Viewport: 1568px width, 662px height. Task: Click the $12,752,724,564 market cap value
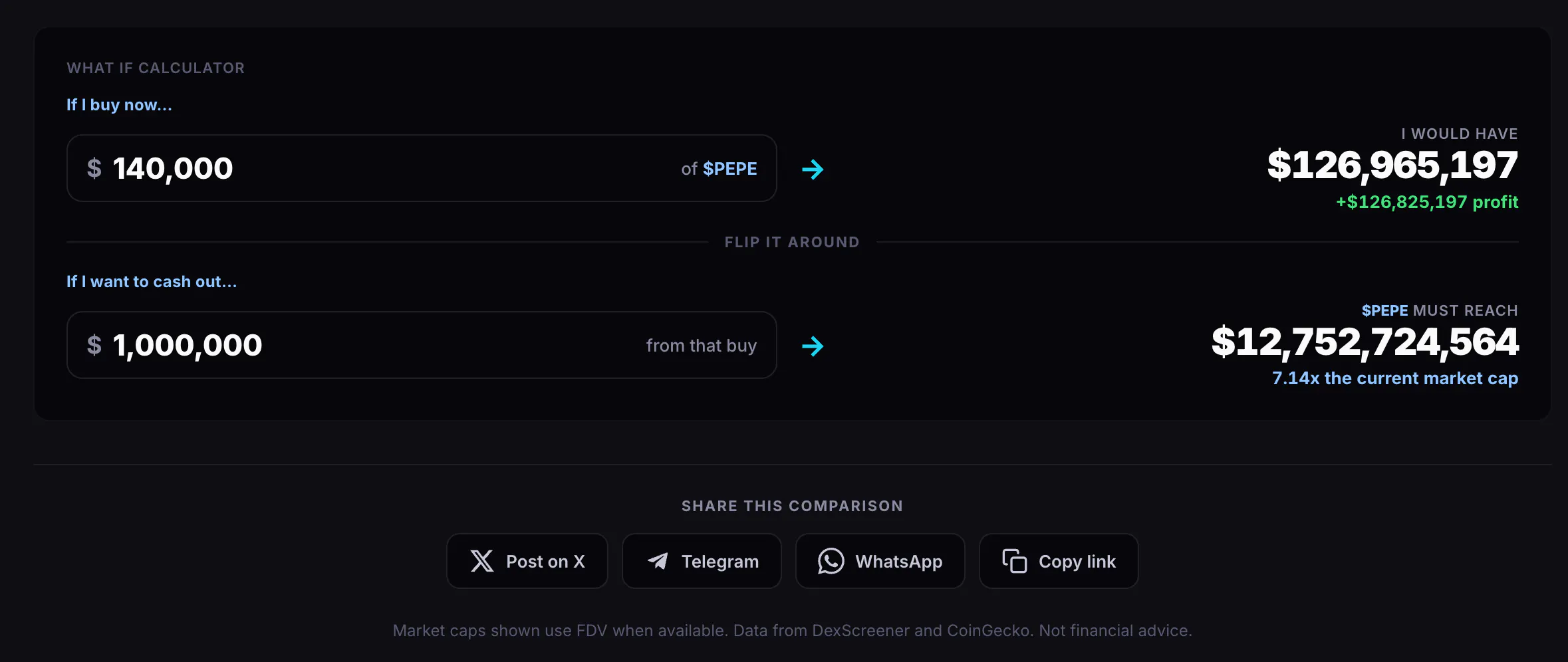(x=1365, y=342)
